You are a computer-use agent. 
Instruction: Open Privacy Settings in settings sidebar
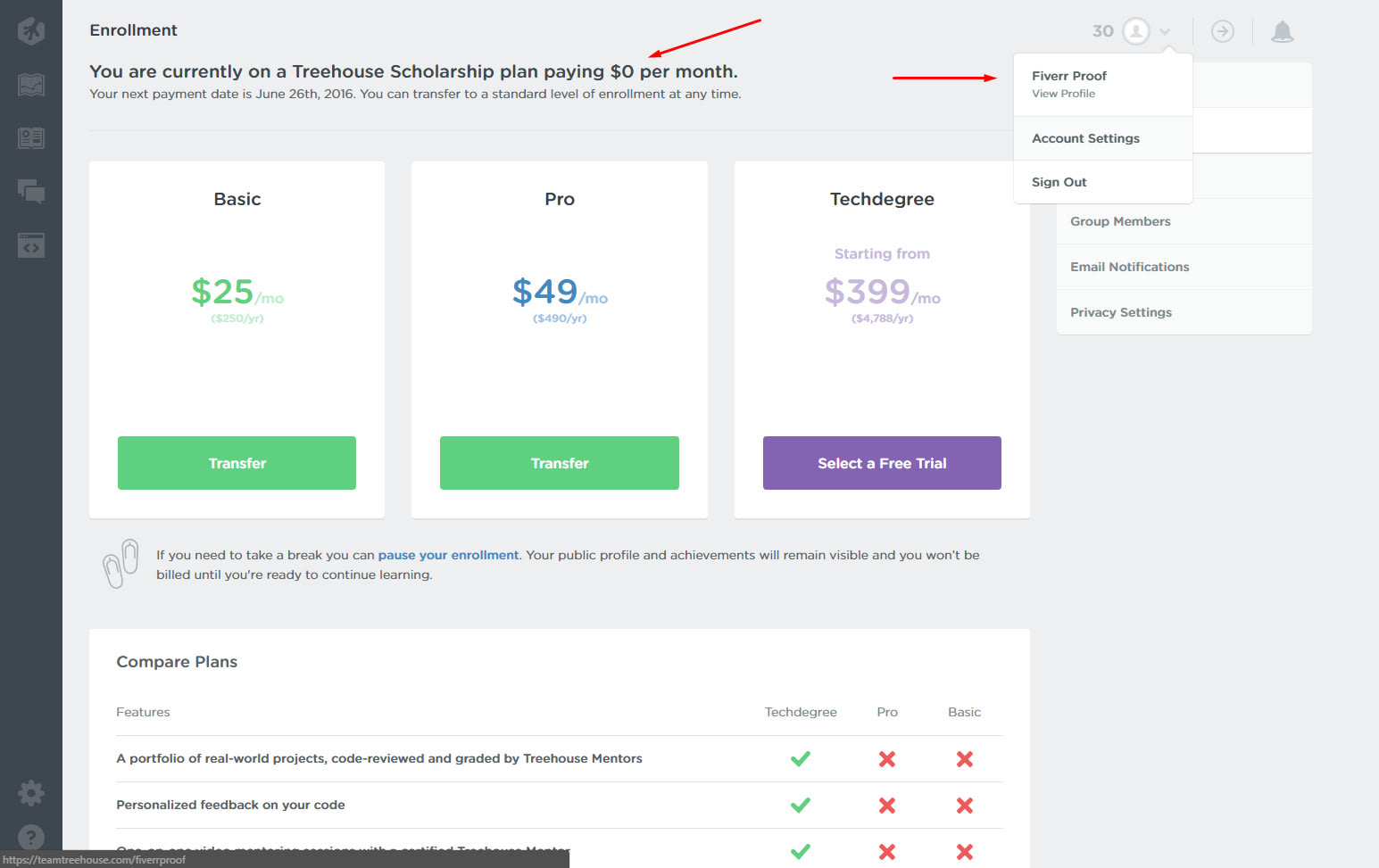click(1120, 312)
